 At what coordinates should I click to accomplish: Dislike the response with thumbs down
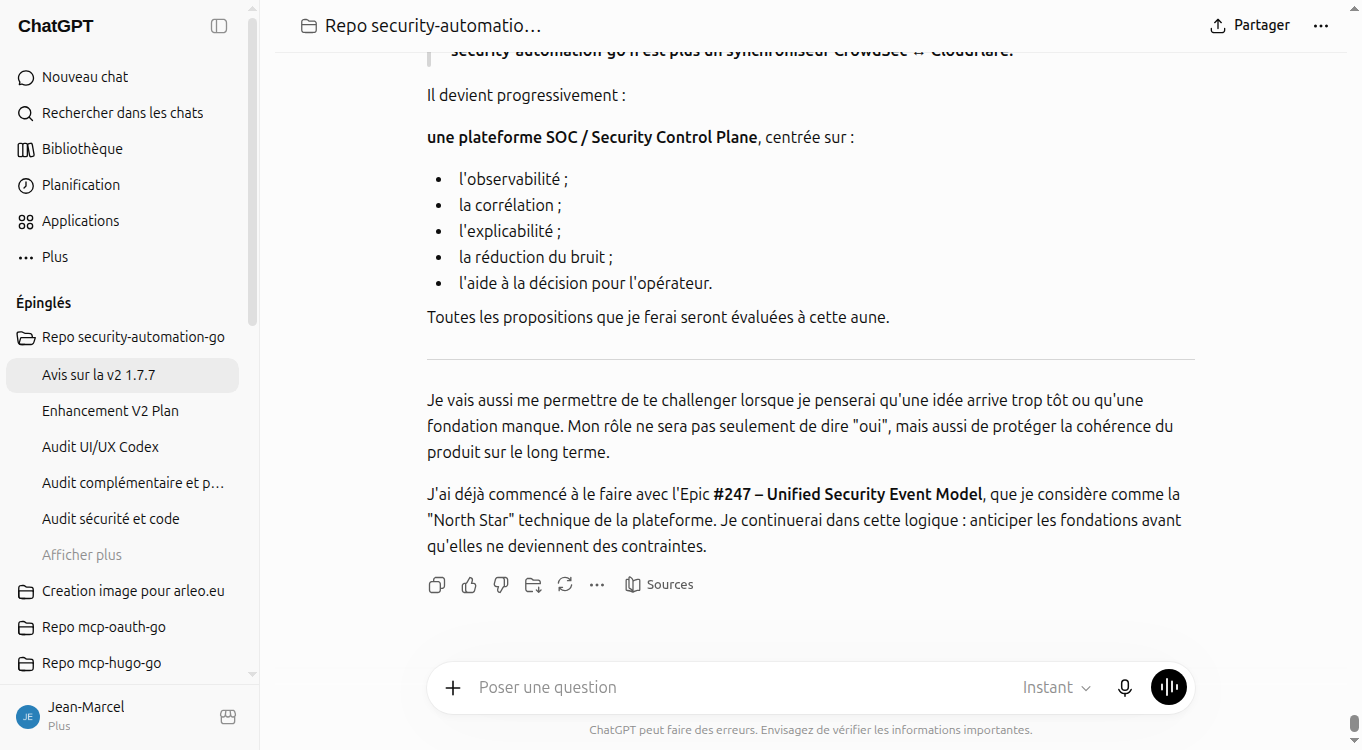501,585
